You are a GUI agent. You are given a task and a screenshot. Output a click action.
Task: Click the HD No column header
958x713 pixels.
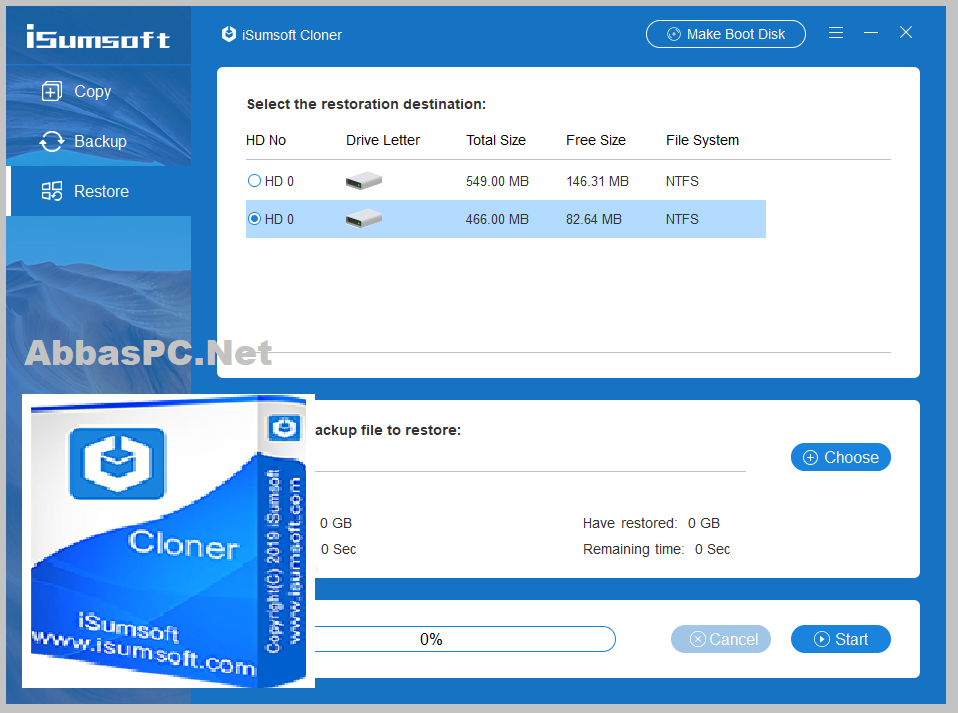coord(266,141)
